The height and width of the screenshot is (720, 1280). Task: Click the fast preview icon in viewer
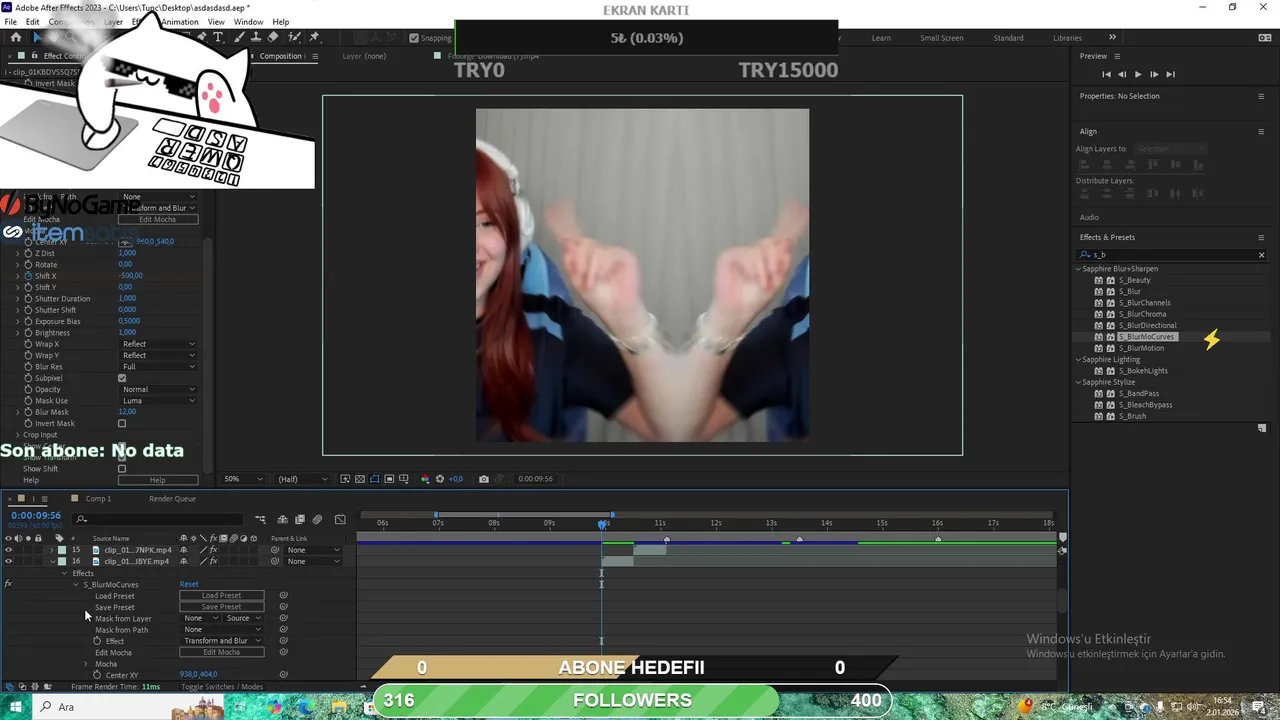[x=345, y=479]
